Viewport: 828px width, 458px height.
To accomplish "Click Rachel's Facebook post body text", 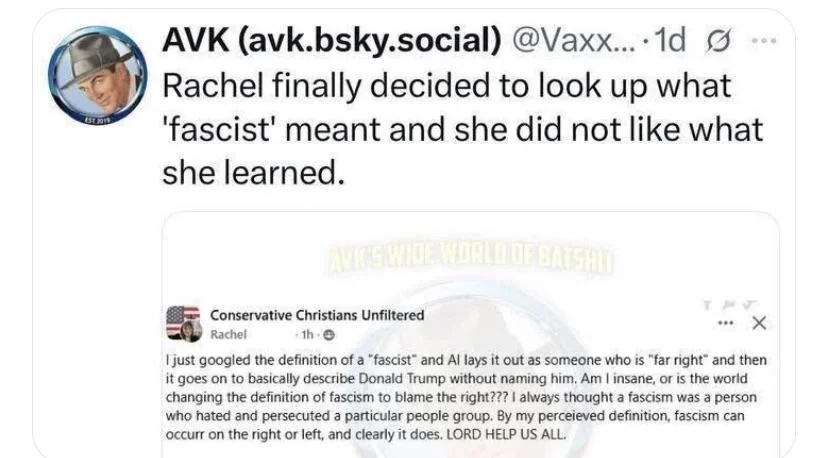I will point(469,397).
